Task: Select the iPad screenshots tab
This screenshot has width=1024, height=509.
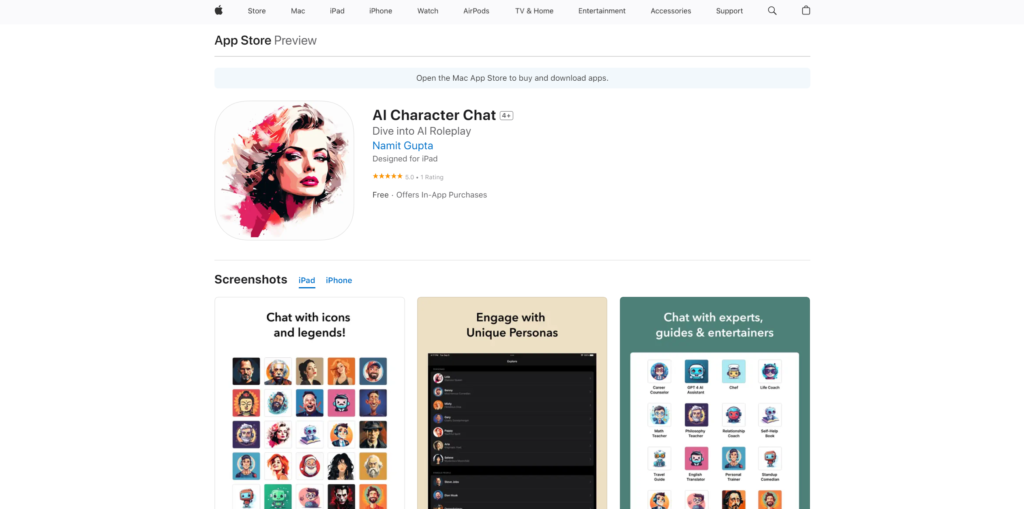Action: point(307,281)
